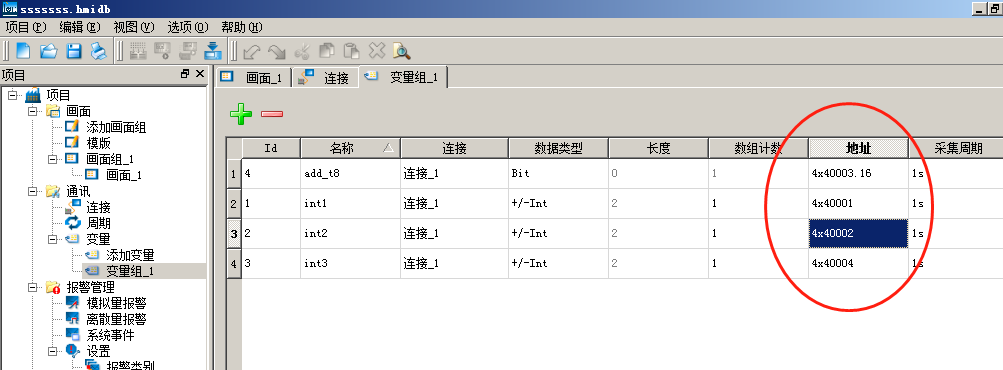Click address cell 4x40003.16
1003x370 pixels.
pos(858,173)
